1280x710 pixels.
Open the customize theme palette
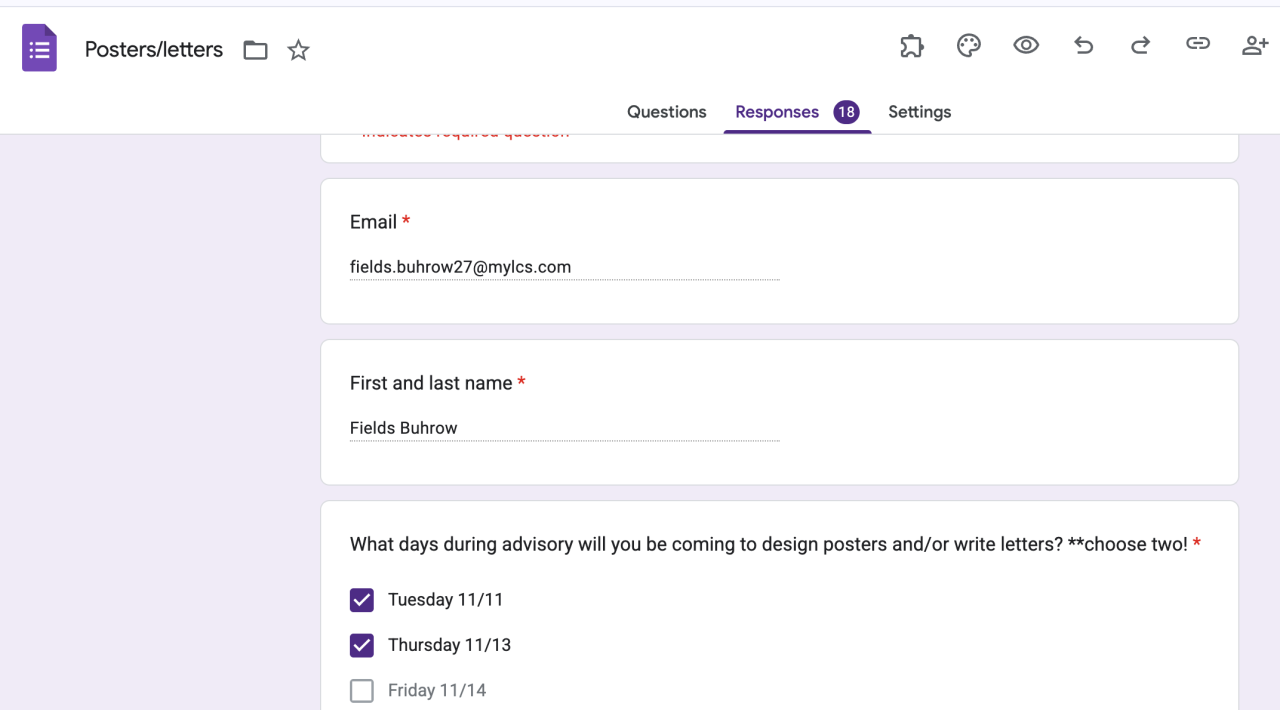click(x=968, y=45)
